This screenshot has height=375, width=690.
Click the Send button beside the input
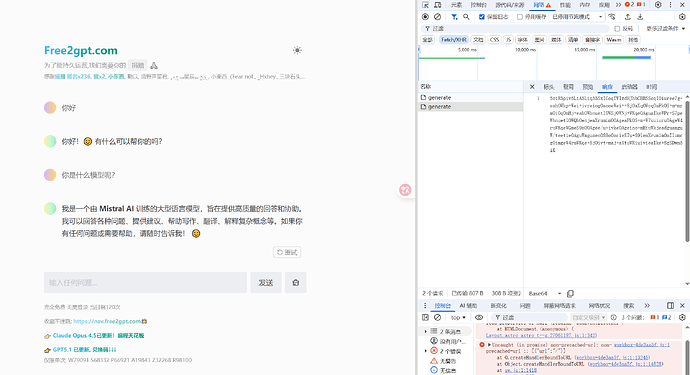266,283
